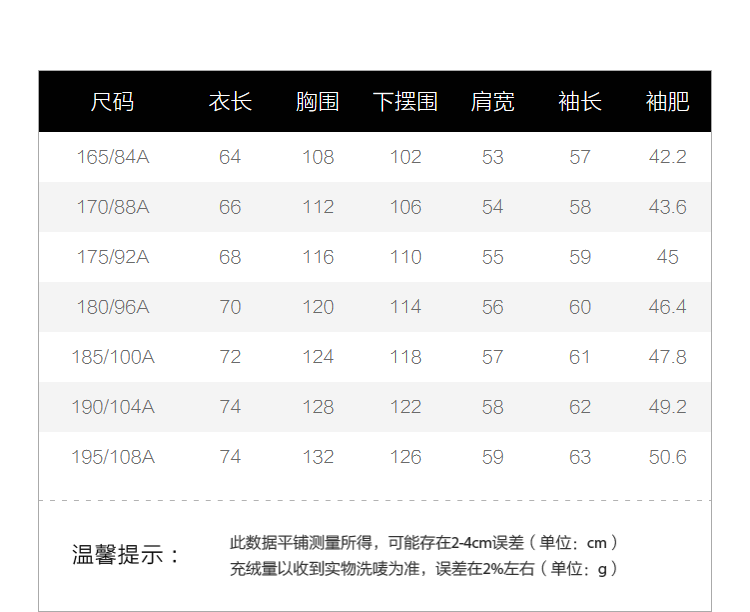Click the 185/100A size label

pyautogui.click(x=112, y=357)
